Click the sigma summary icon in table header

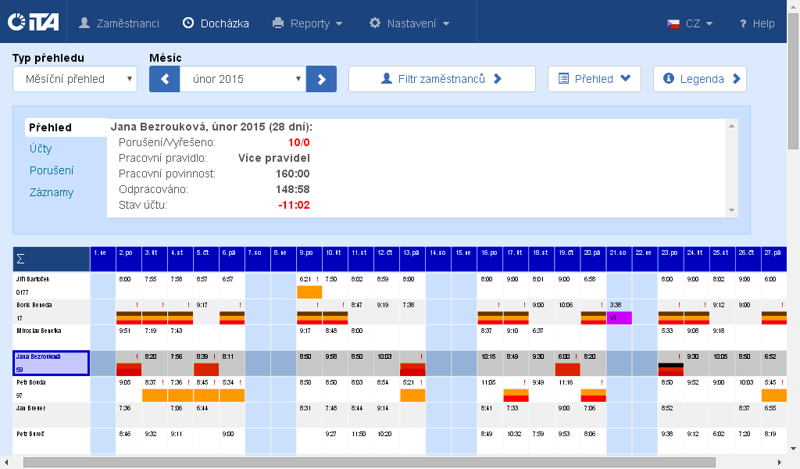(x=21, y=258)
